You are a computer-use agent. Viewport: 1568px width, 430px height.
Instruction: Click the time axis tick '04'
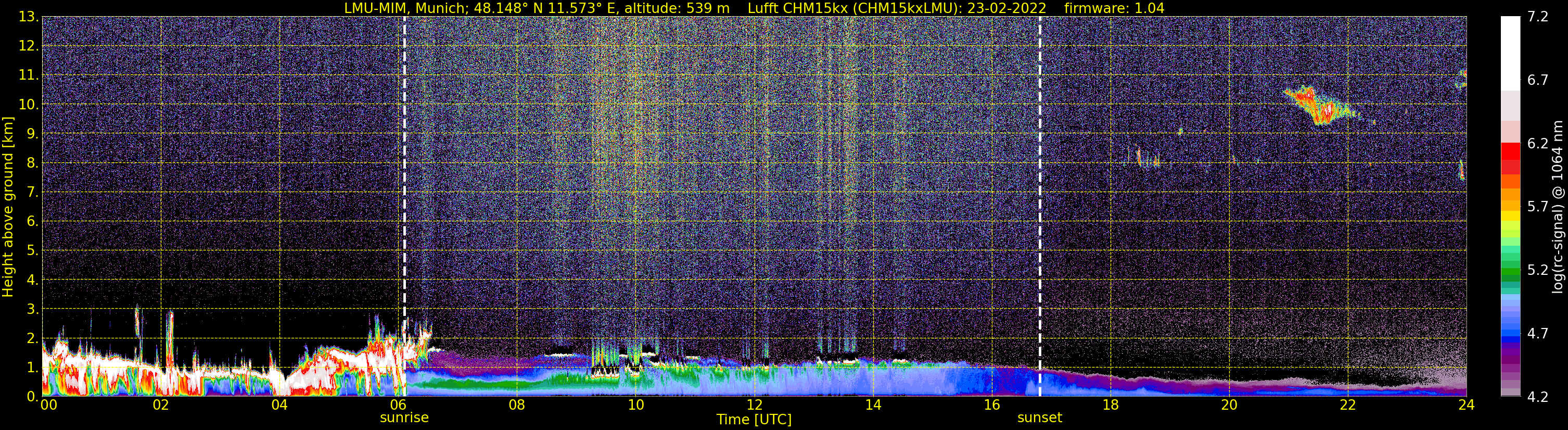point(279,405)
